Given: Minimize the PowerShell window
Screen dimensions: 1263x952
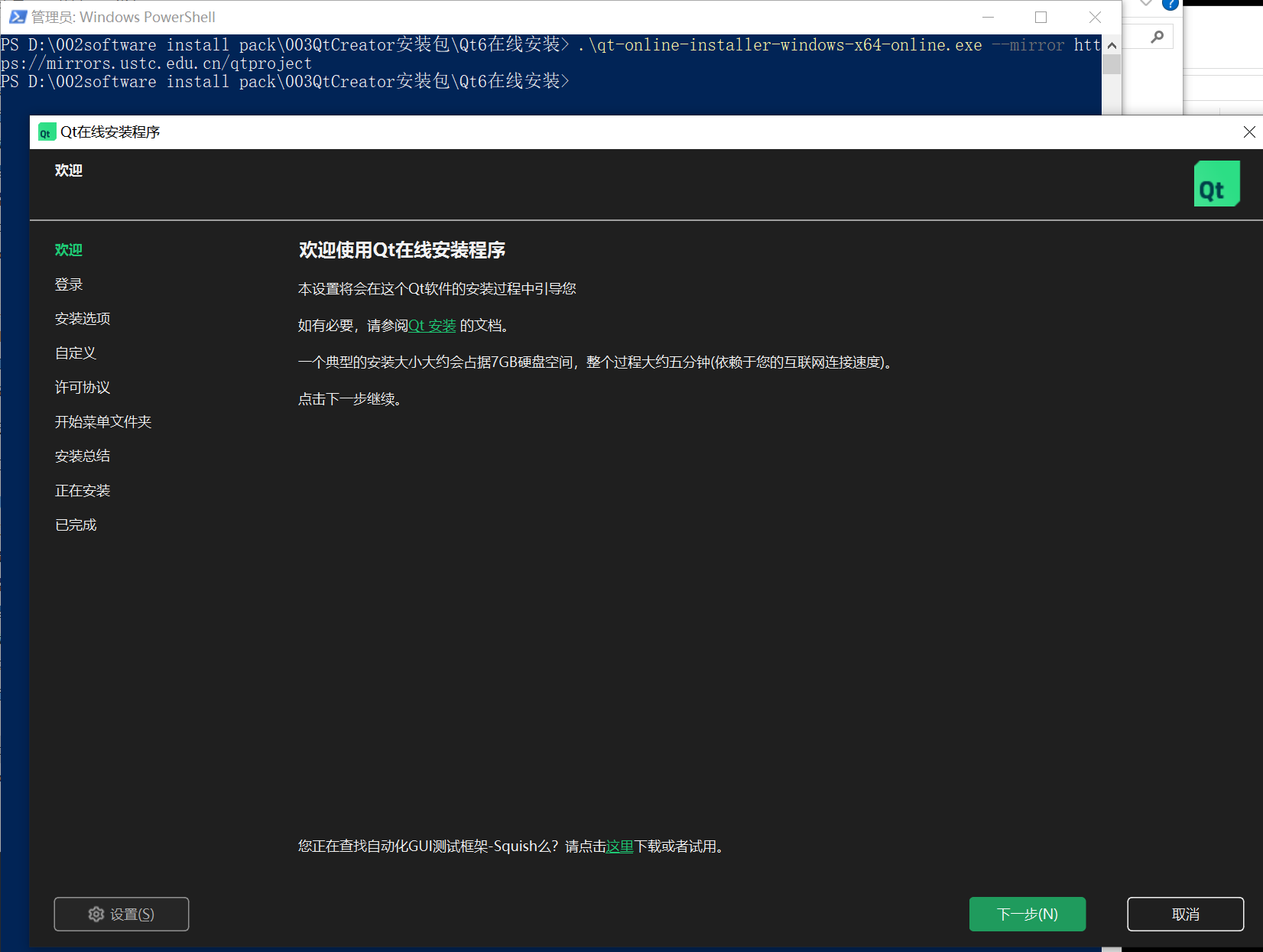Looking at the screenshot, I should pyautogui.click(x=988, y=17).
